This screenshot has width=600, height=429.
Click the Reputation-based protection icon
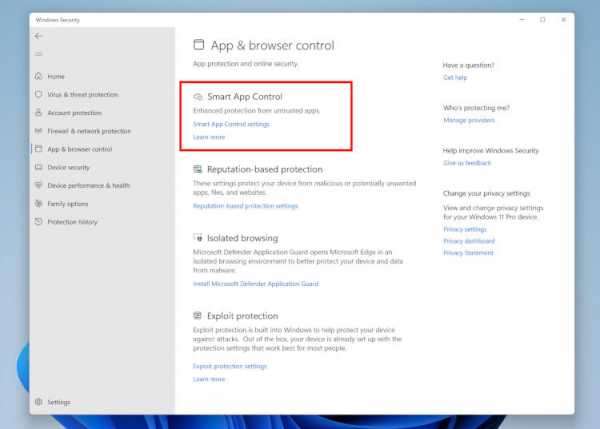point(197,169)
